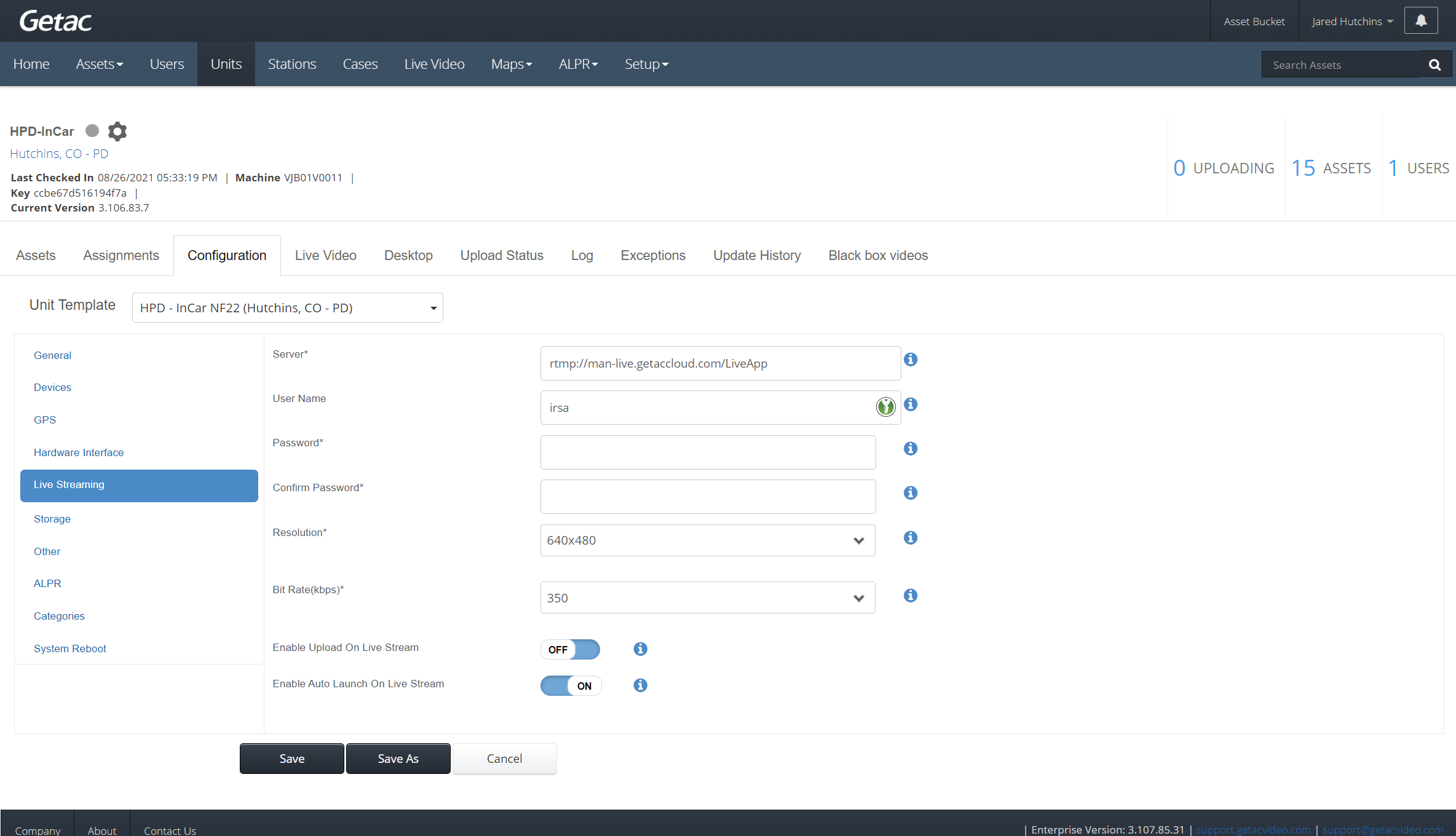
Task: Click the Cancel button
Action: click(505, 759)
